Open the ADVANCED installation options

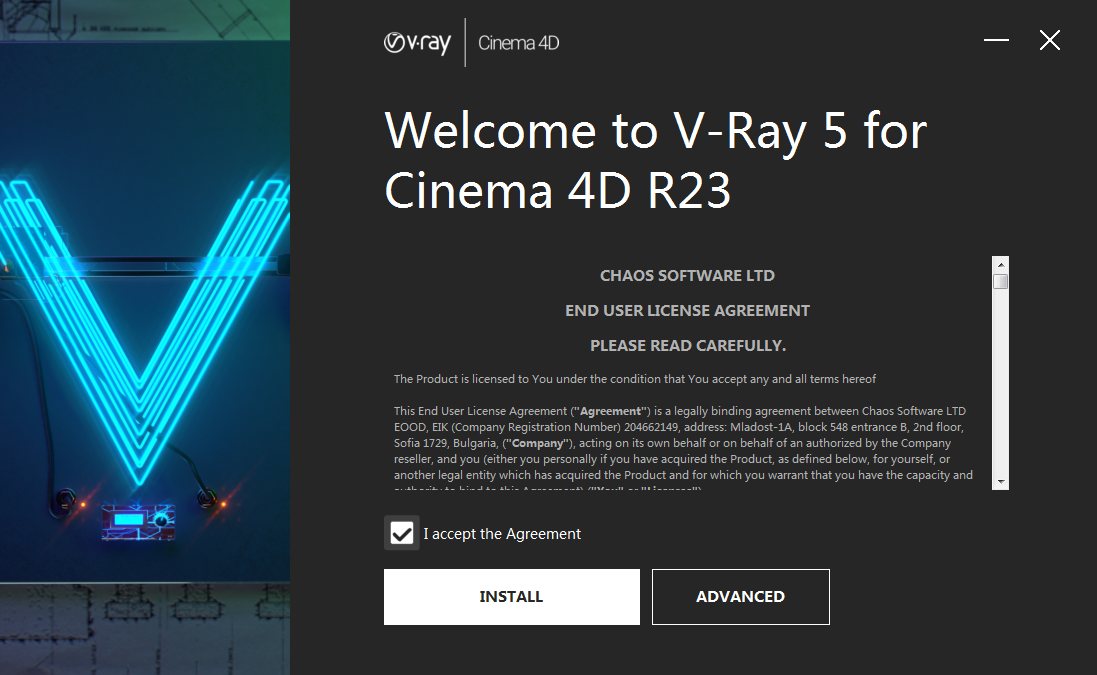pyautogui.click(x=740, y=597)
